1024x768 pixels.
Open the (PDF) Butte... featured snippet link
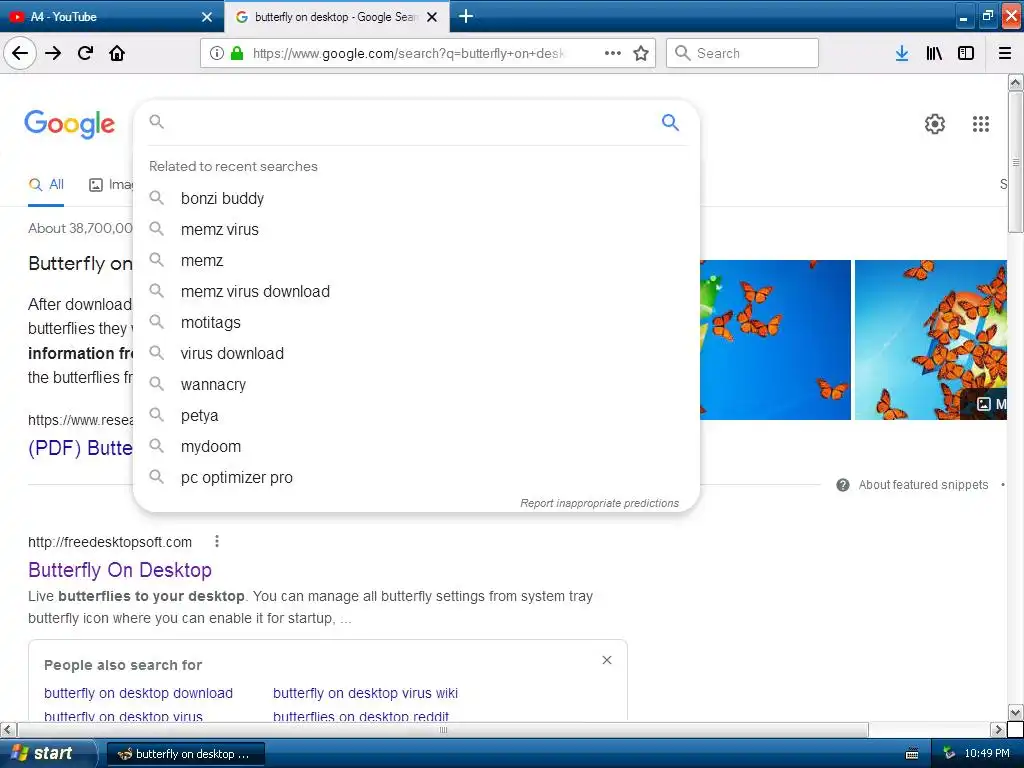point(80,448)
